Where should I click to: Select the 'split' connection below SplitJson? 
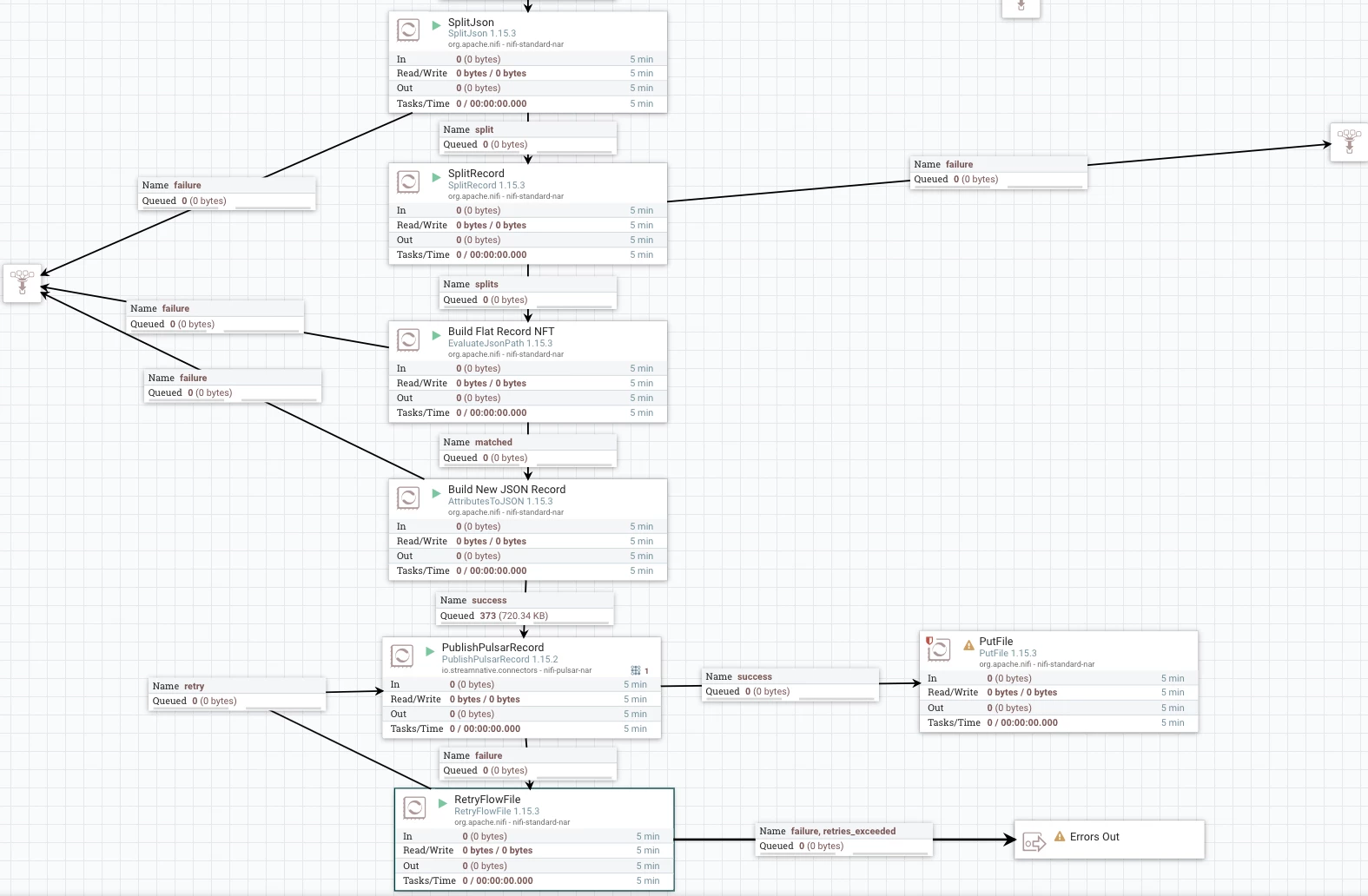[x=528, y=137]
